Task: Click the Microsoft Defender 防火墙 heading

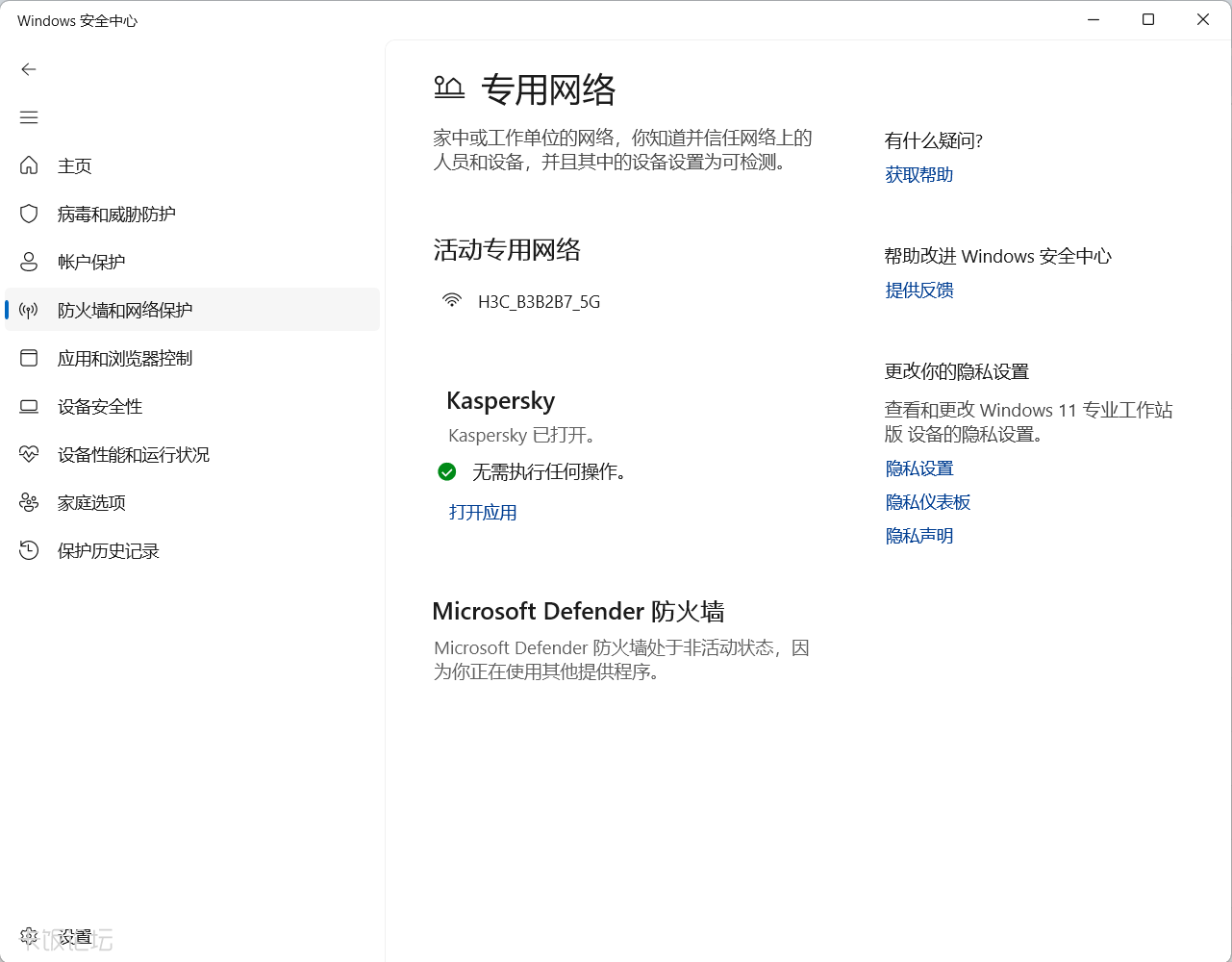Action: (578, 612)
